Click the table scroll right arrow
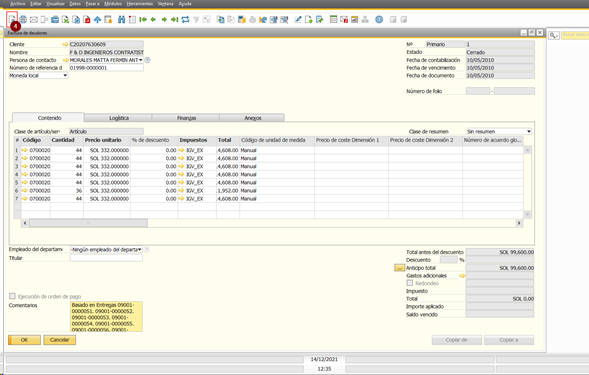Viewport: 589px width, 375px height. pyautogui.click(x=519, y=223)
